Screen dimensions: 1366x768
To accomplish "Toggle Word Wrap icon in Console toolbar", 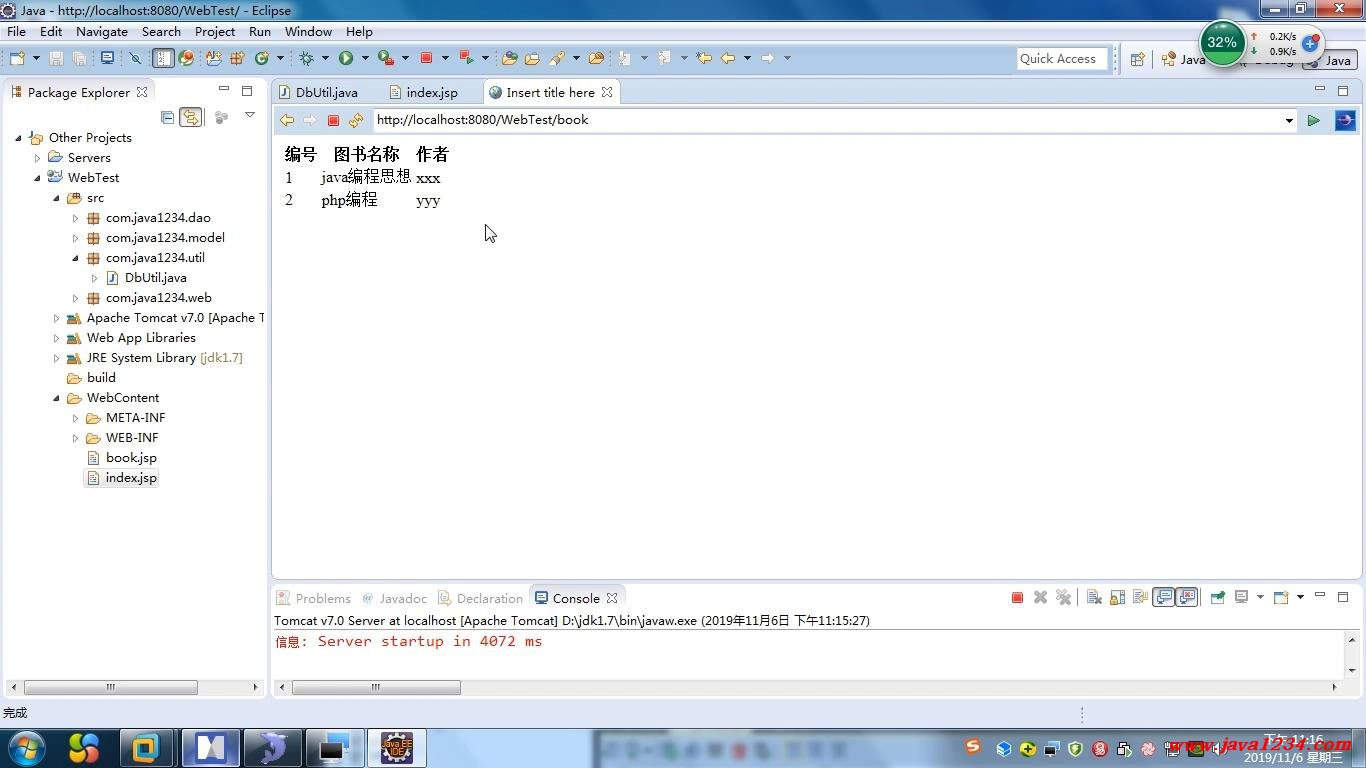I will (x=1140, y=597).
